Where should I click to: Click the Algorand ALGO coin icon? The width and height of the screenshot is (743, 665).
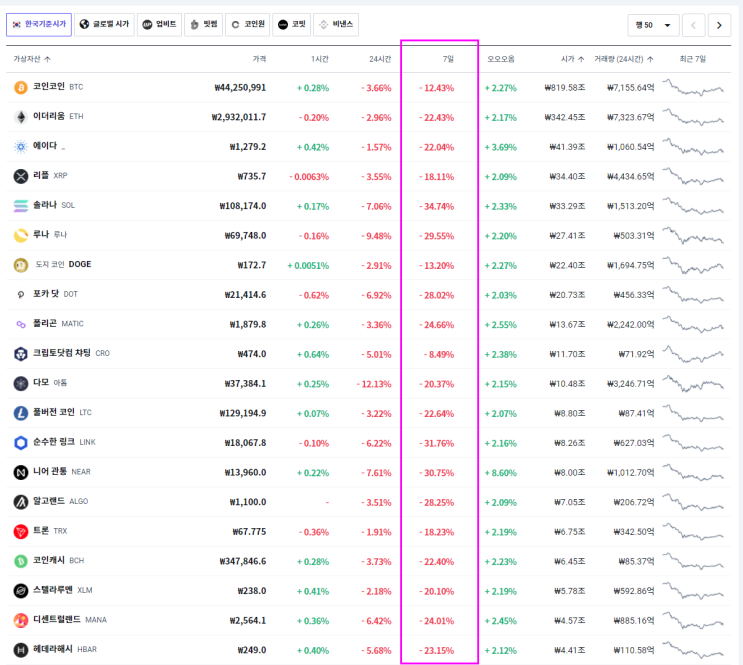click(x=20, y=502)
